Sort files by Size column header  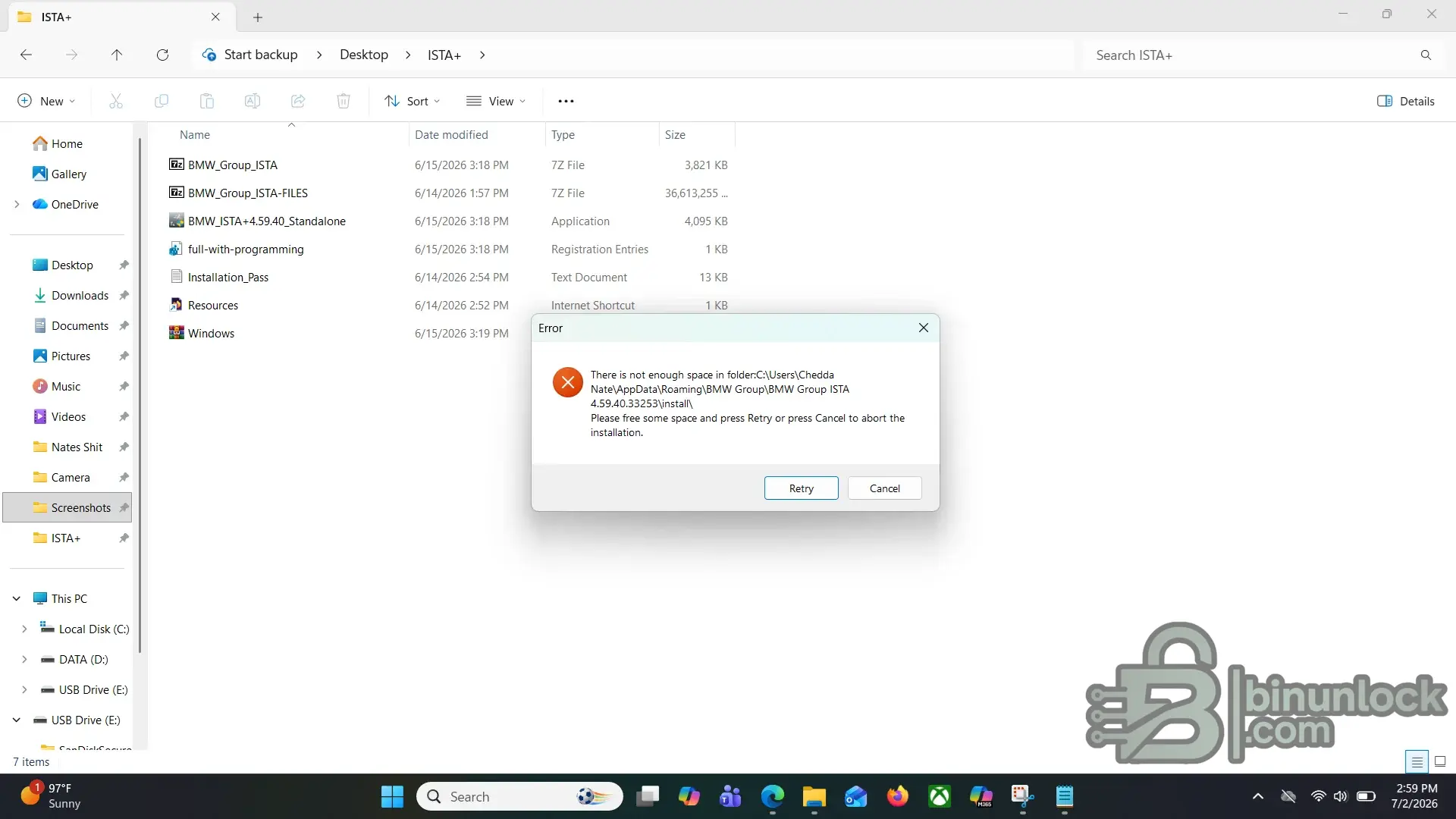pyautogui.click(x=675, y=134)
